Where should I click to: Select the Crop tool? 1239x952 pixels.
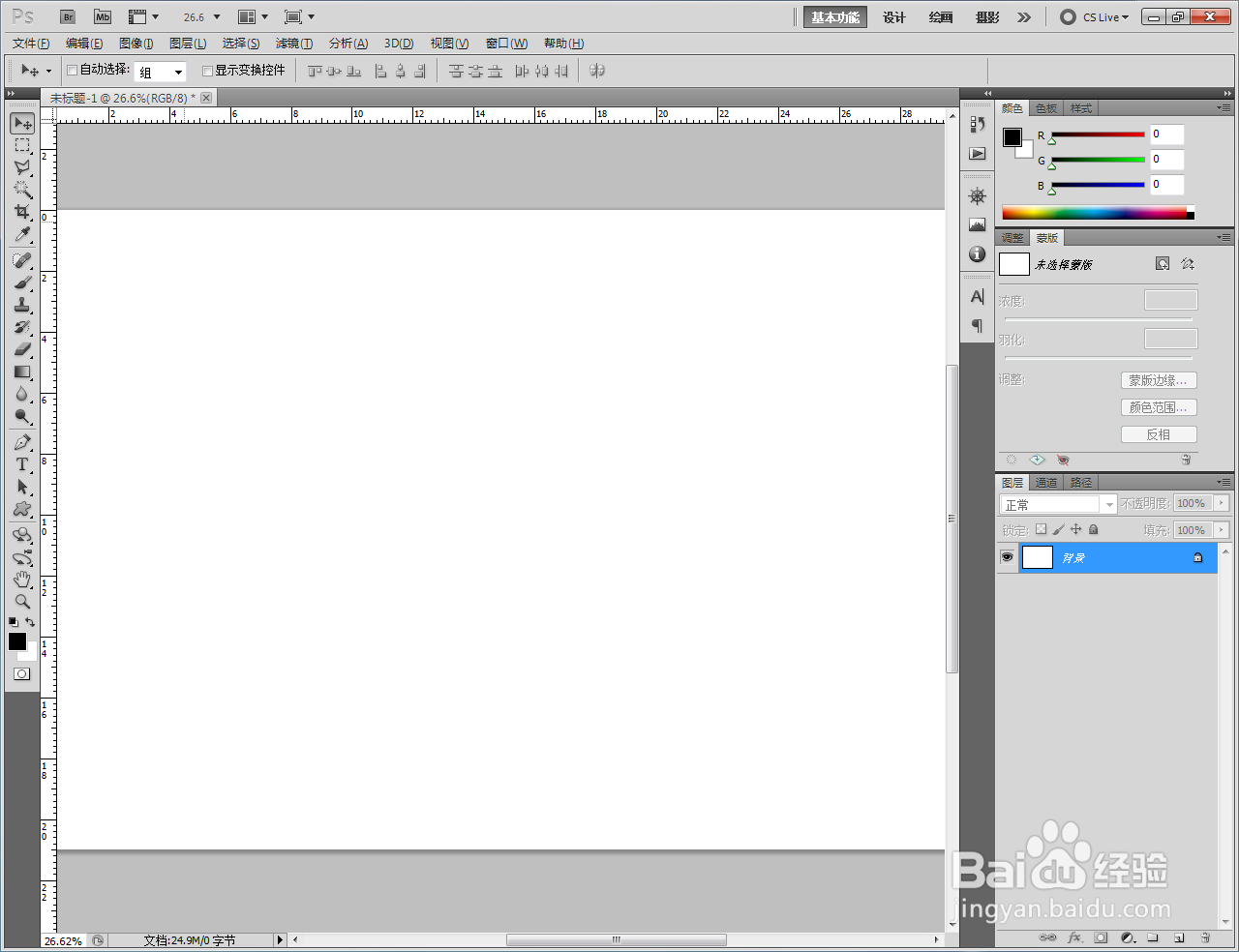click(22, 212)
